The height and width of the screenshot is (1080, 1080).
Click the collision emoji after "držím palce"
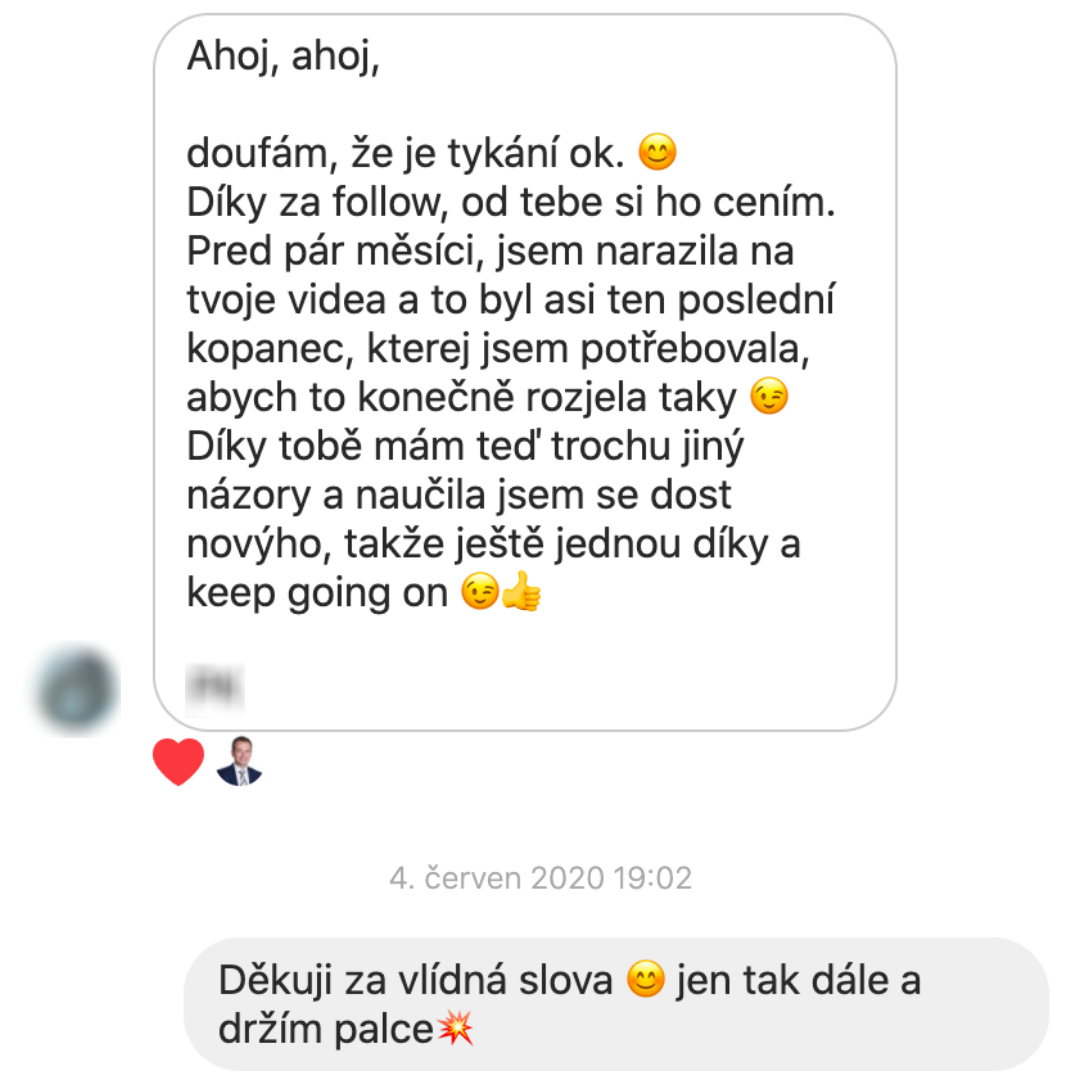(456, 1028)
